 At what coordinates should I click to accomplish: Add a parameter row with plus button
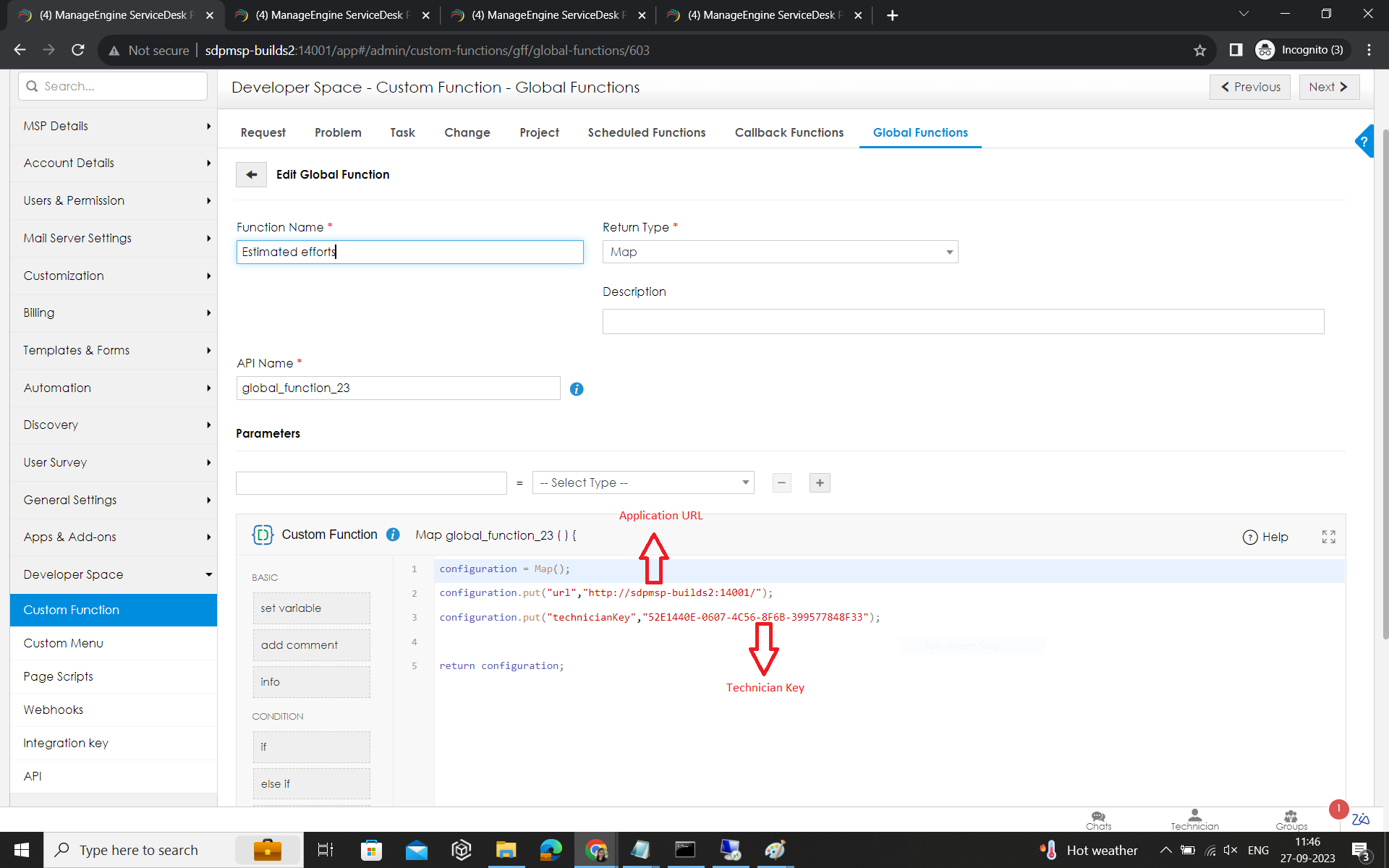819,483
